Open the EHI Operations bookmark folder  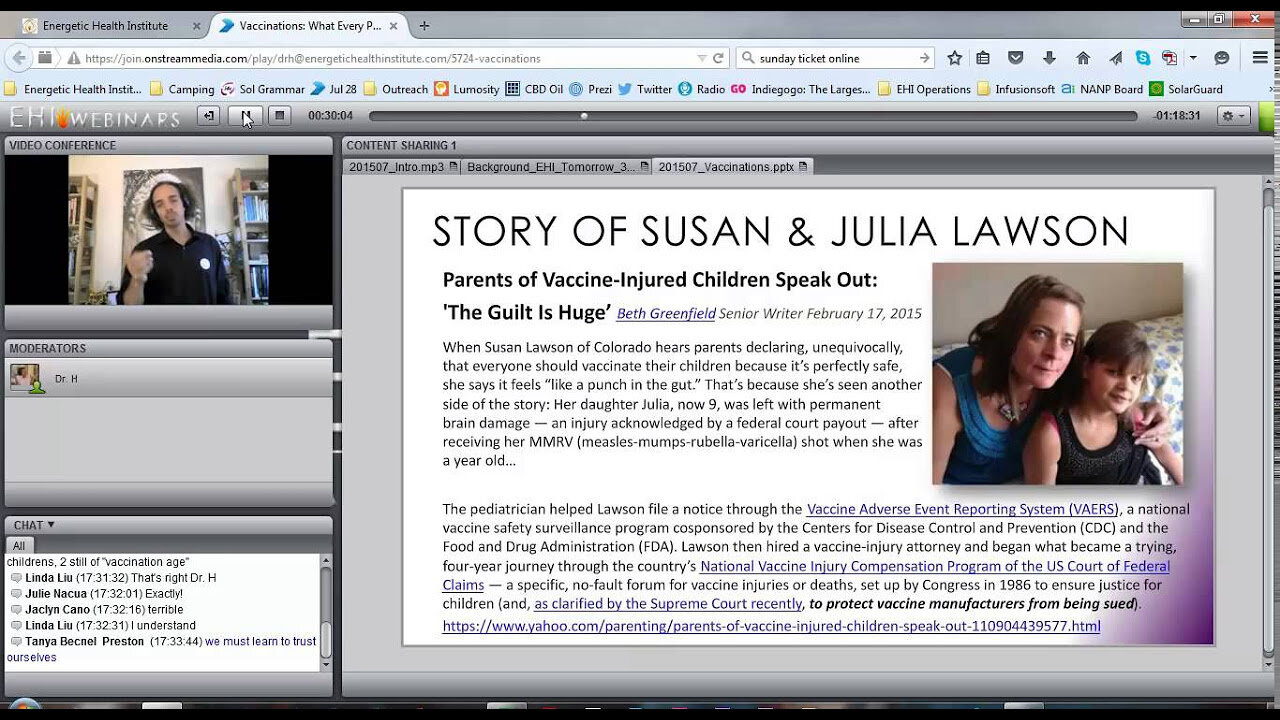coord(924,89)
